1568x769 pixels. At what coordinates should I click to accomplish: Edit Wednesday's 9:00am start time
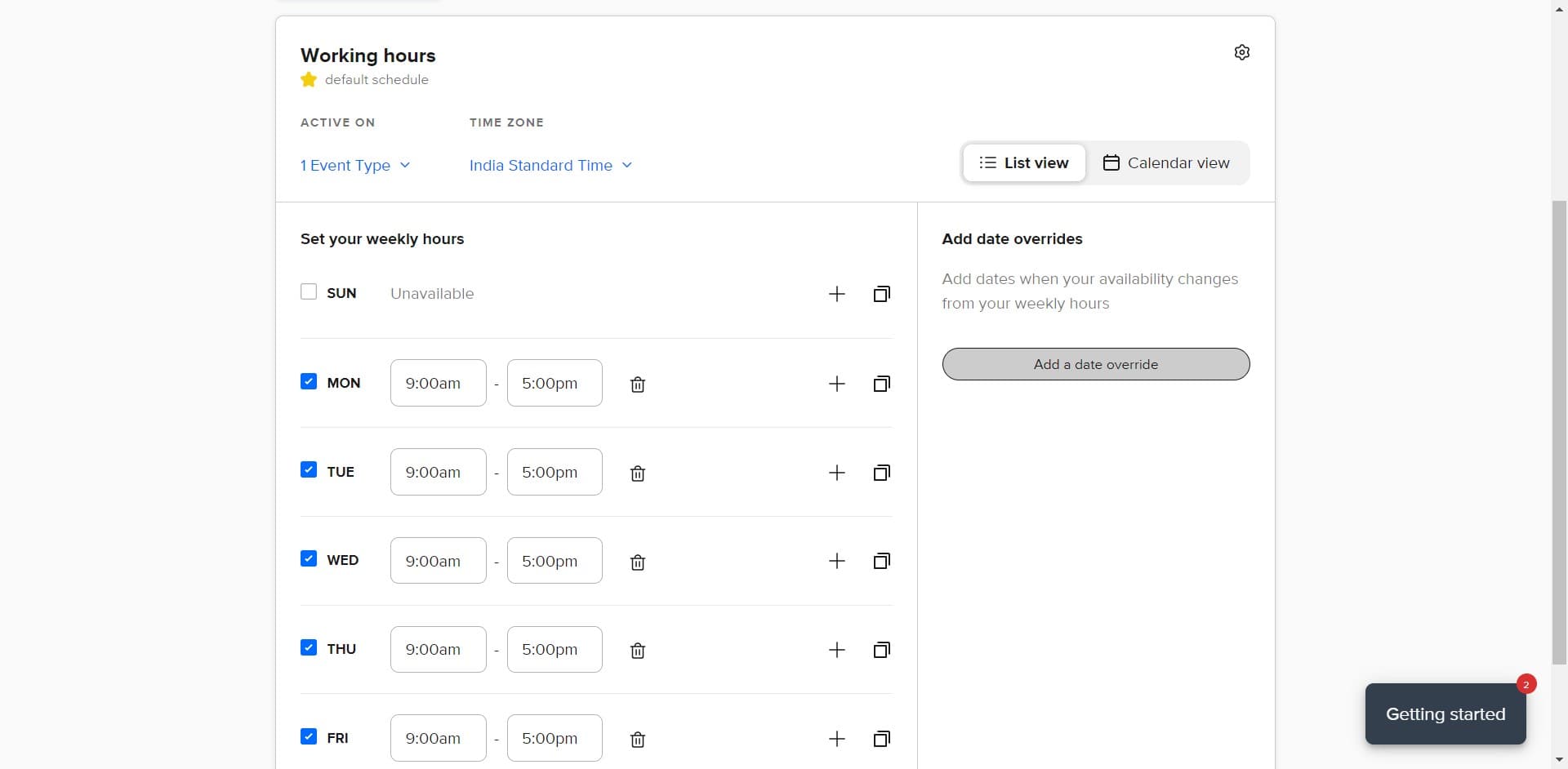[x=438, y=561]
